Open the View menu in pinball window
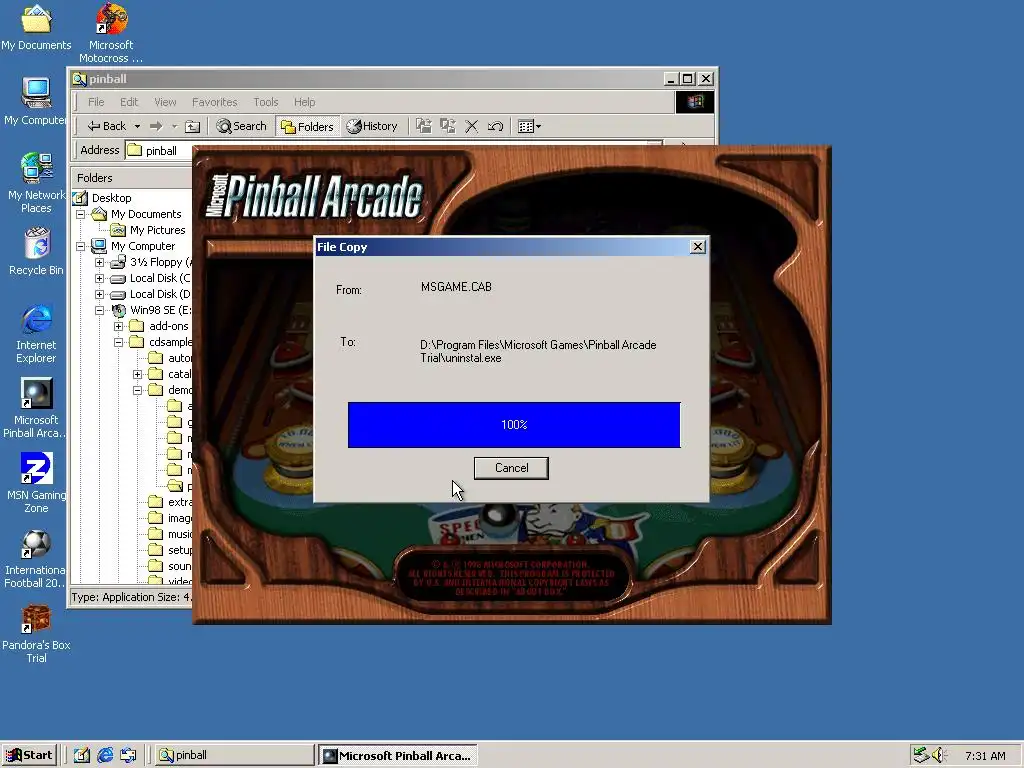The height and width of the screenshot is (768, 1024). 165,102
